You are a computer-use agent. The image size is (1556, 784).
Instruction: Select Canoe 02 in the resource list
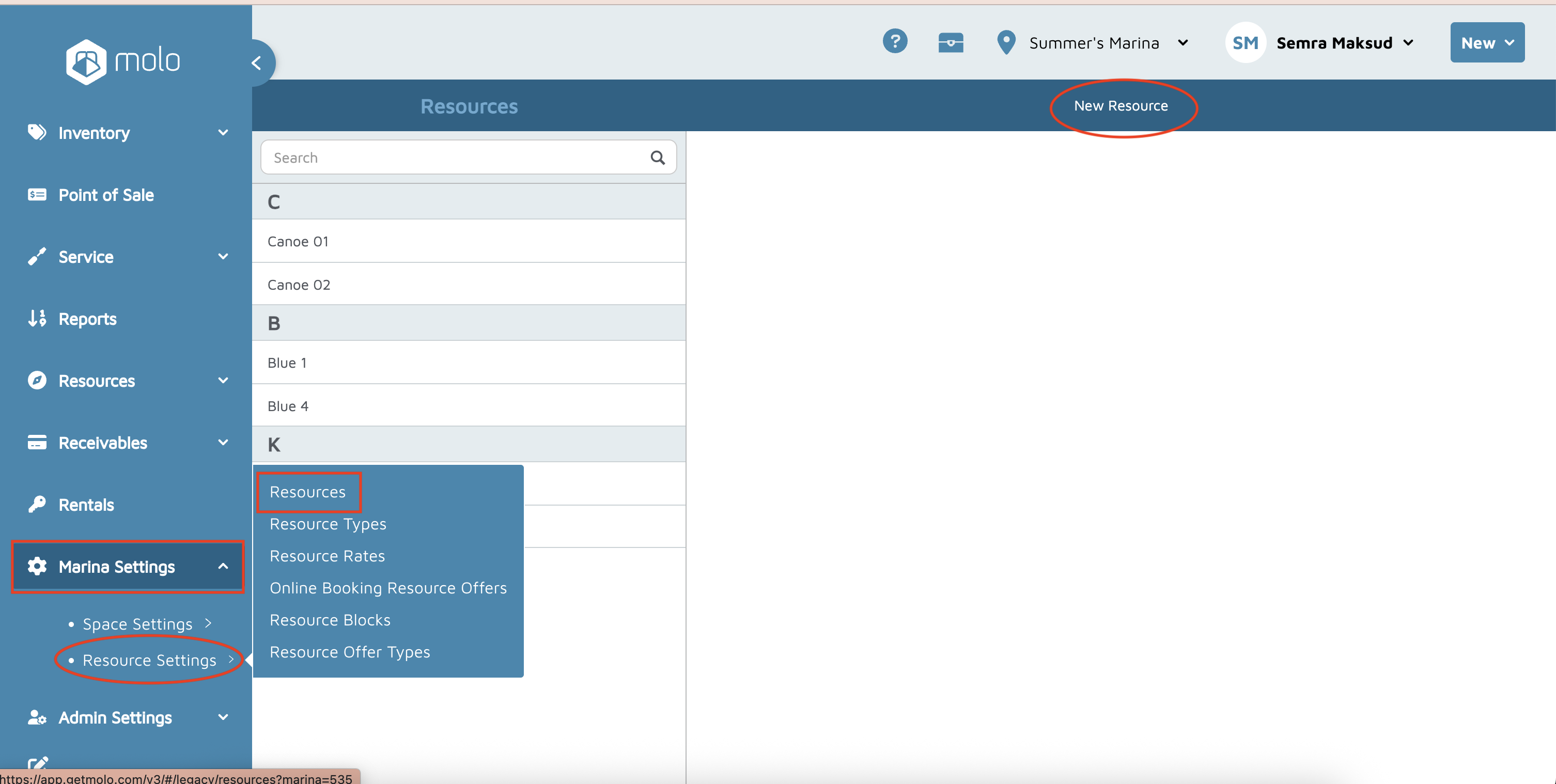[299, 285]
